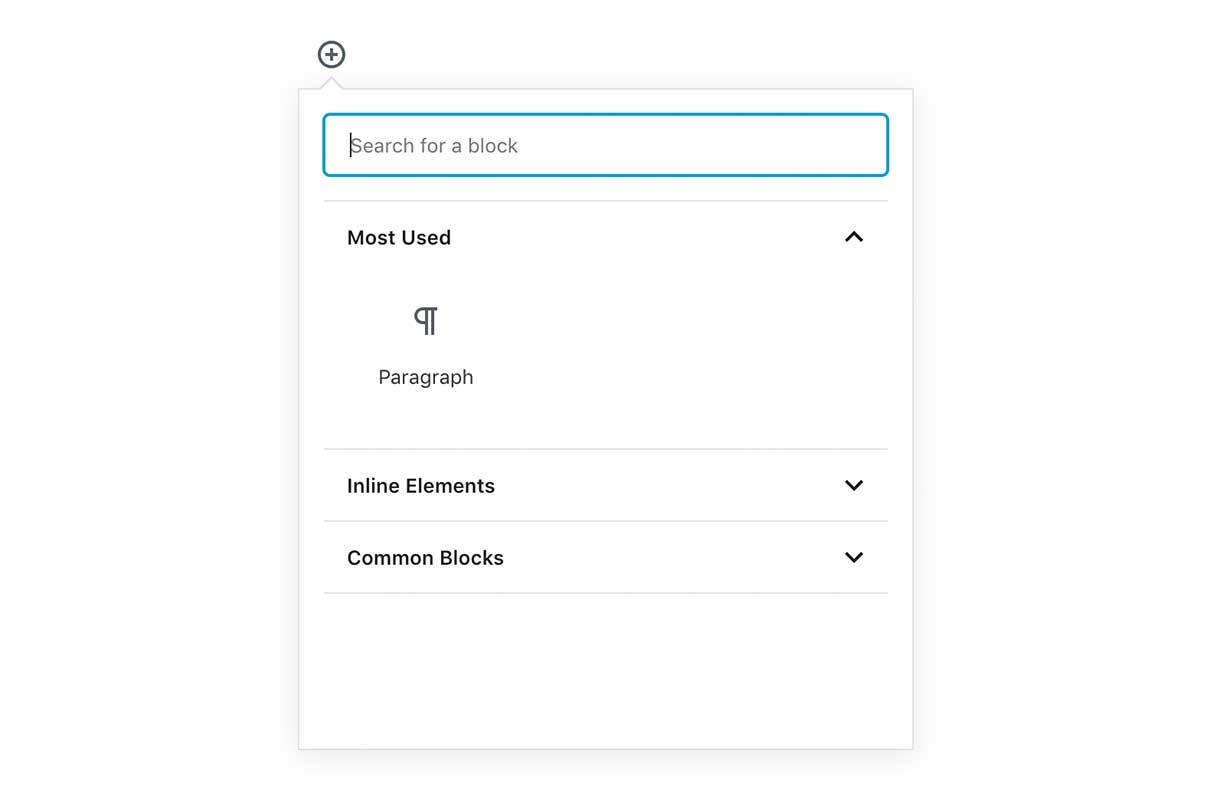Expand Common Blocks with its down chevron
Image resolution: width=1218 pixels, height=800 pixels.
click(854, 557)
